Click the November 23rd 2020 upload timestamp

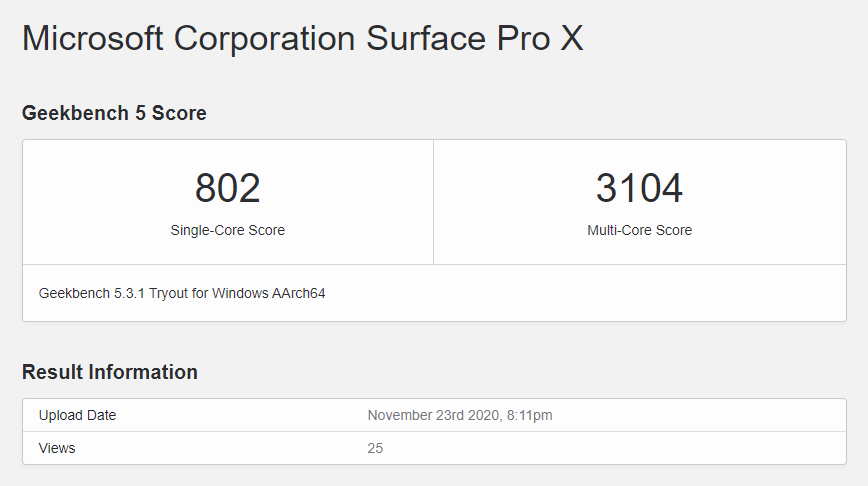click(460, 415)
